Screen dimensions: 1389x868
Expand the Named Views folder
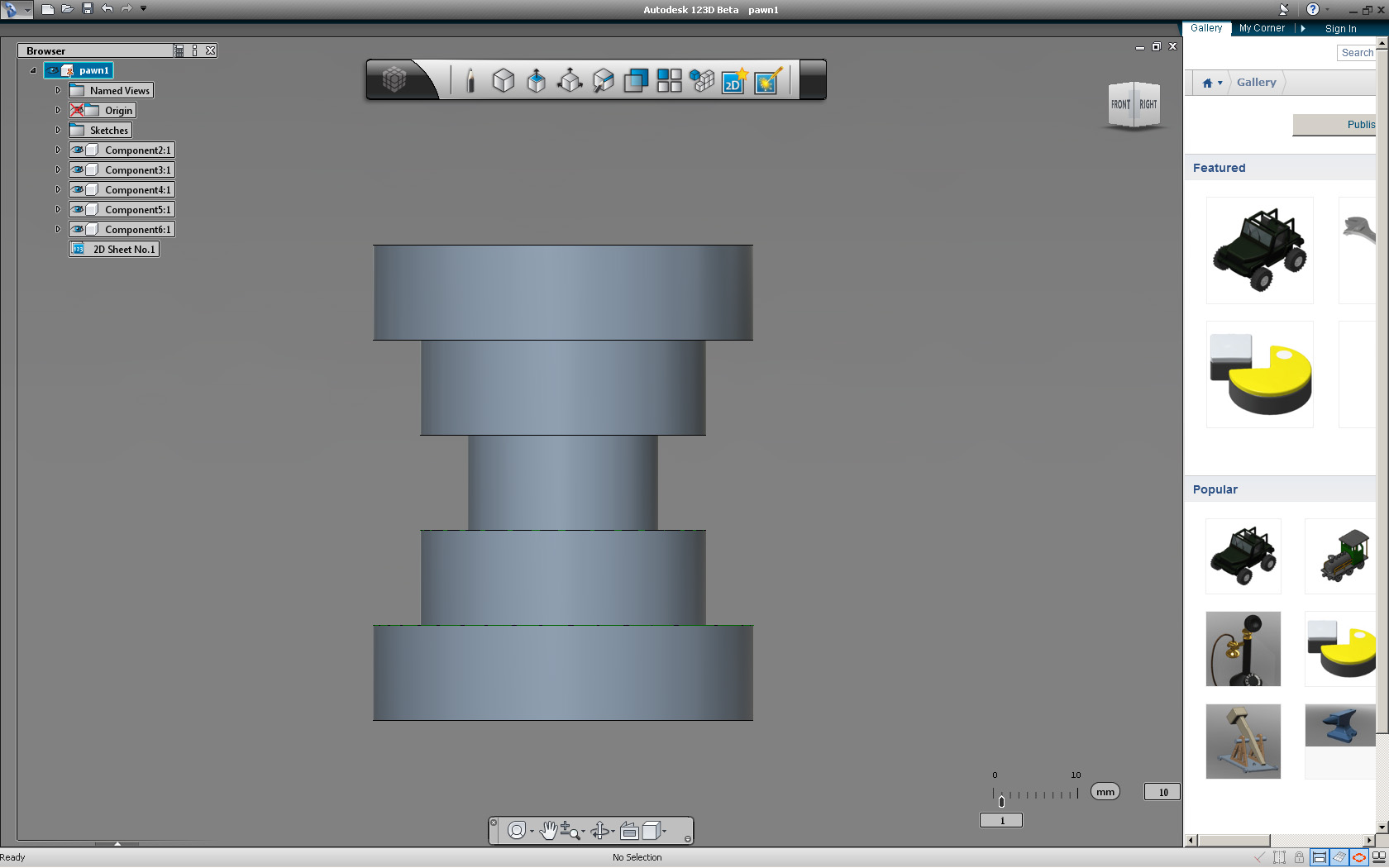click(58, 90)
